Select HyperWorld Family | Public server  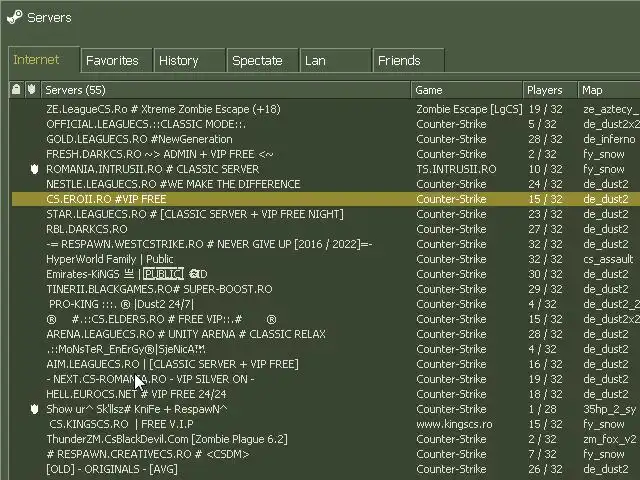coord(326,259)
